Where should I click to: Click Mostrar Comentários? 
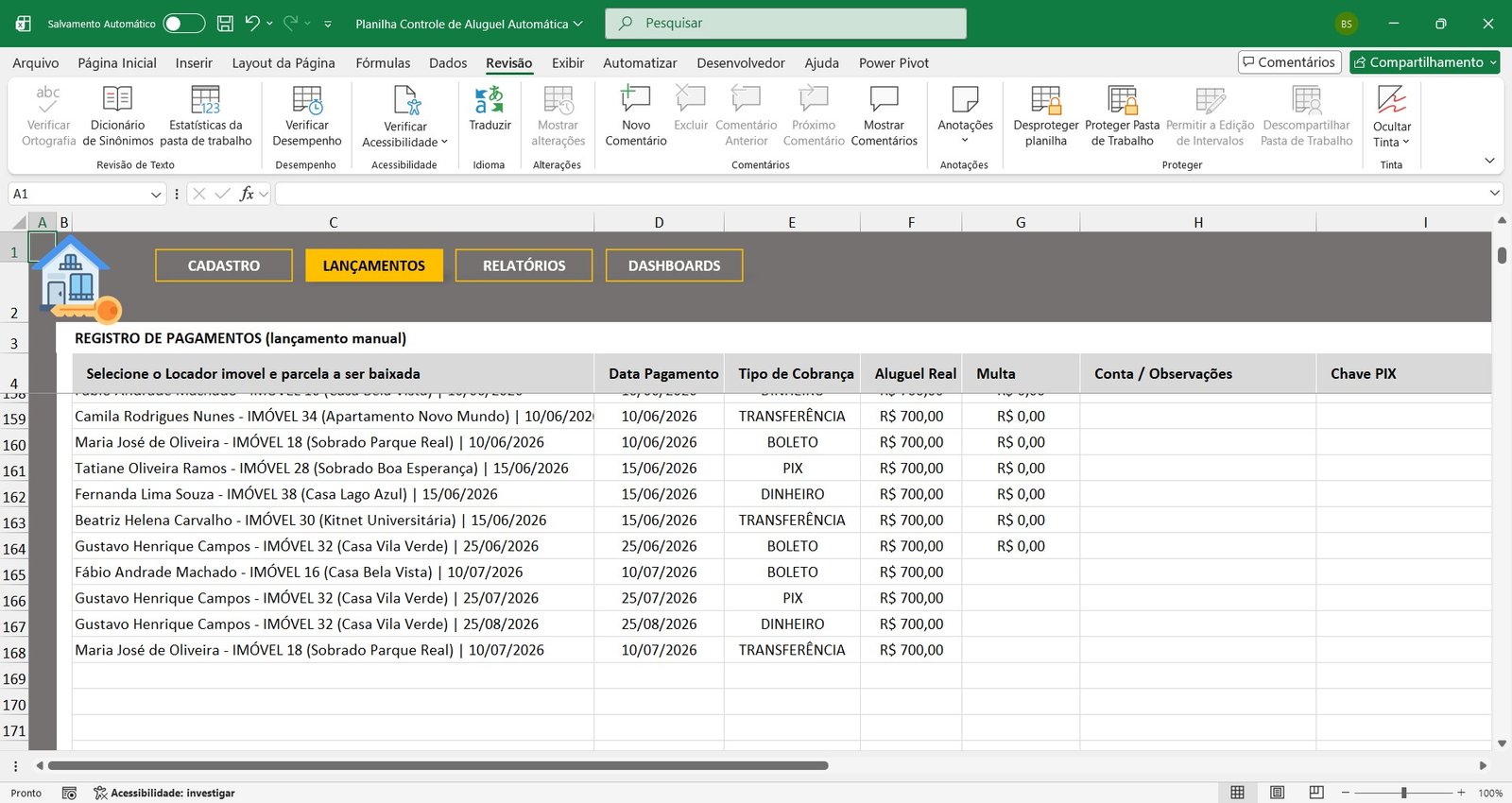coord(885,116)
